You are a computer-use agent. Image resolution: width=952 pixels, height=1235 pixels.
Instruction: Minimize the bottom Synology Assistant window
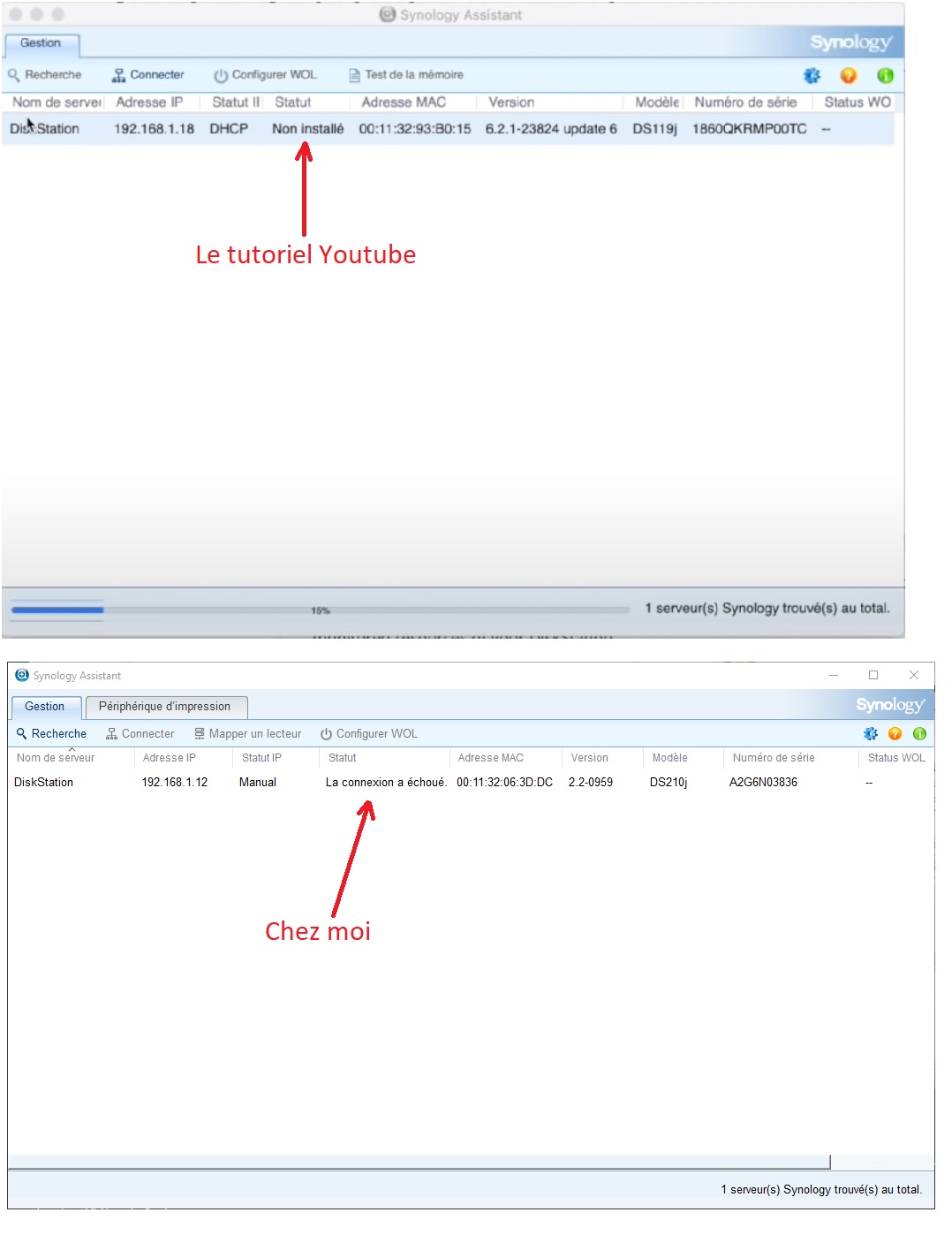coord(833,675)
